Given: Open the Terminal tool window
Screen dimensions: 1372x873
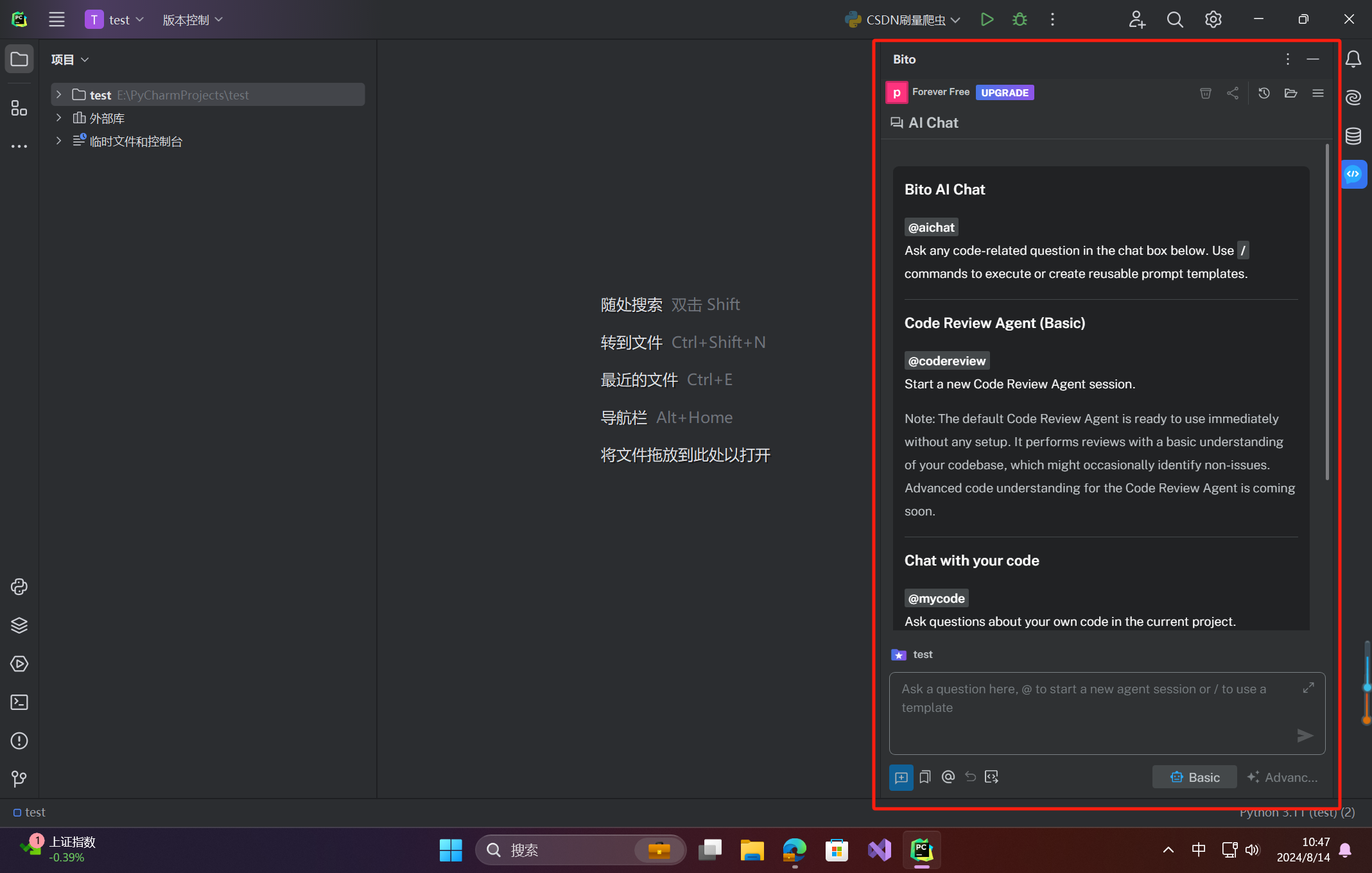Looking at the screenshot, I should (x=19, y=702).
